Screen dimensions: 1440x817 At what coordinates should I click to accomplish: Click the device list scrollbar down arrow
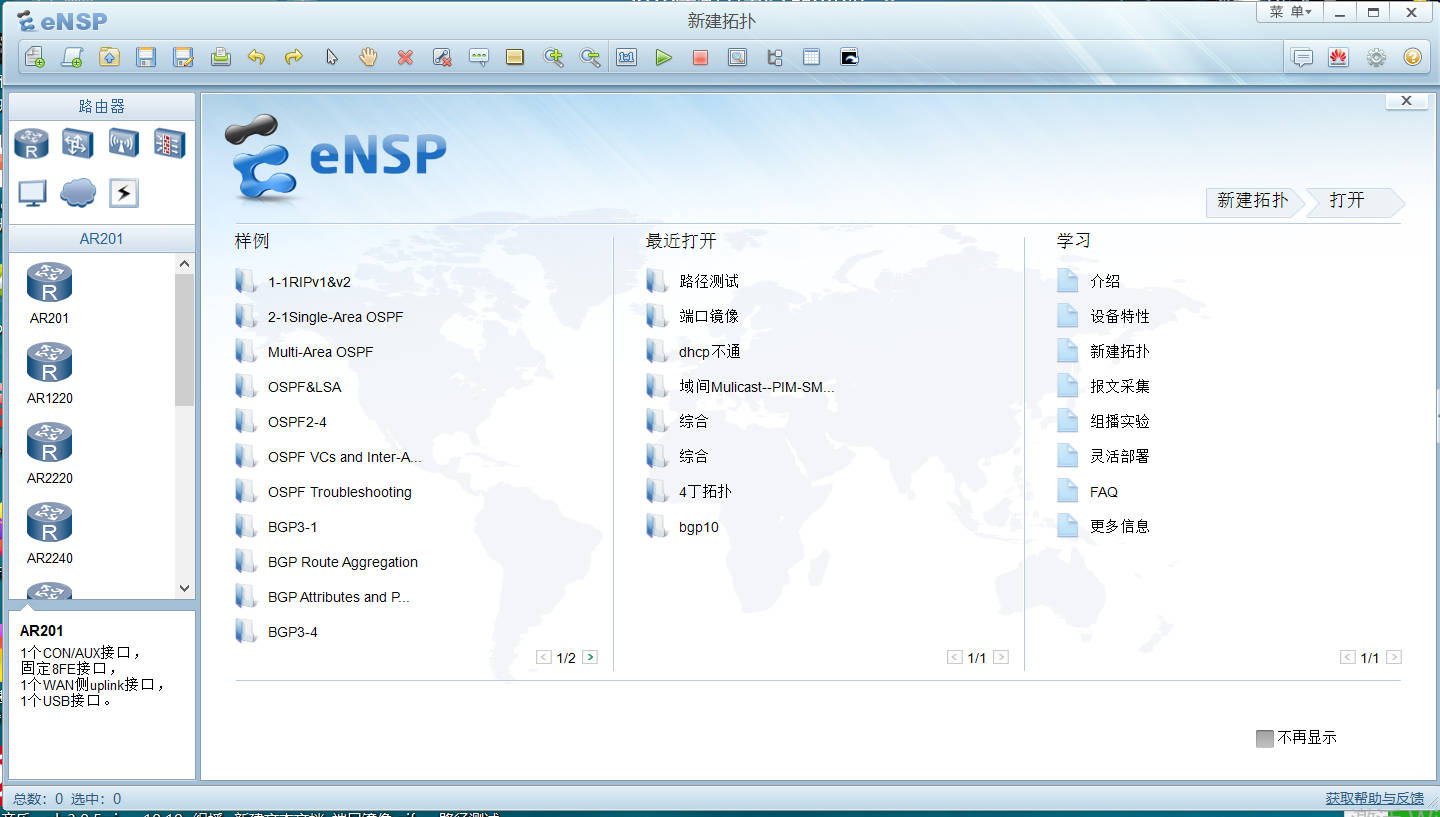pos(184,588)
